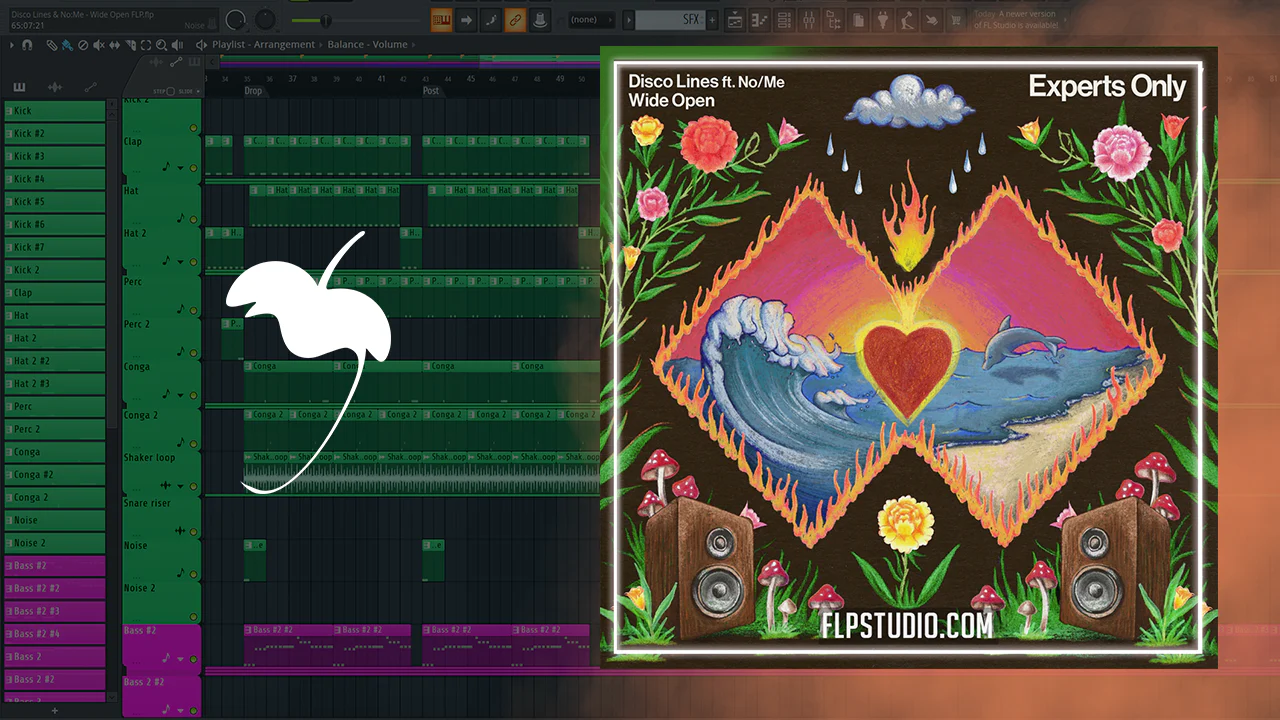This screenshot has height=720, width=1280.
Task: Show automation clips tab in picker
Action: [90, 87]
